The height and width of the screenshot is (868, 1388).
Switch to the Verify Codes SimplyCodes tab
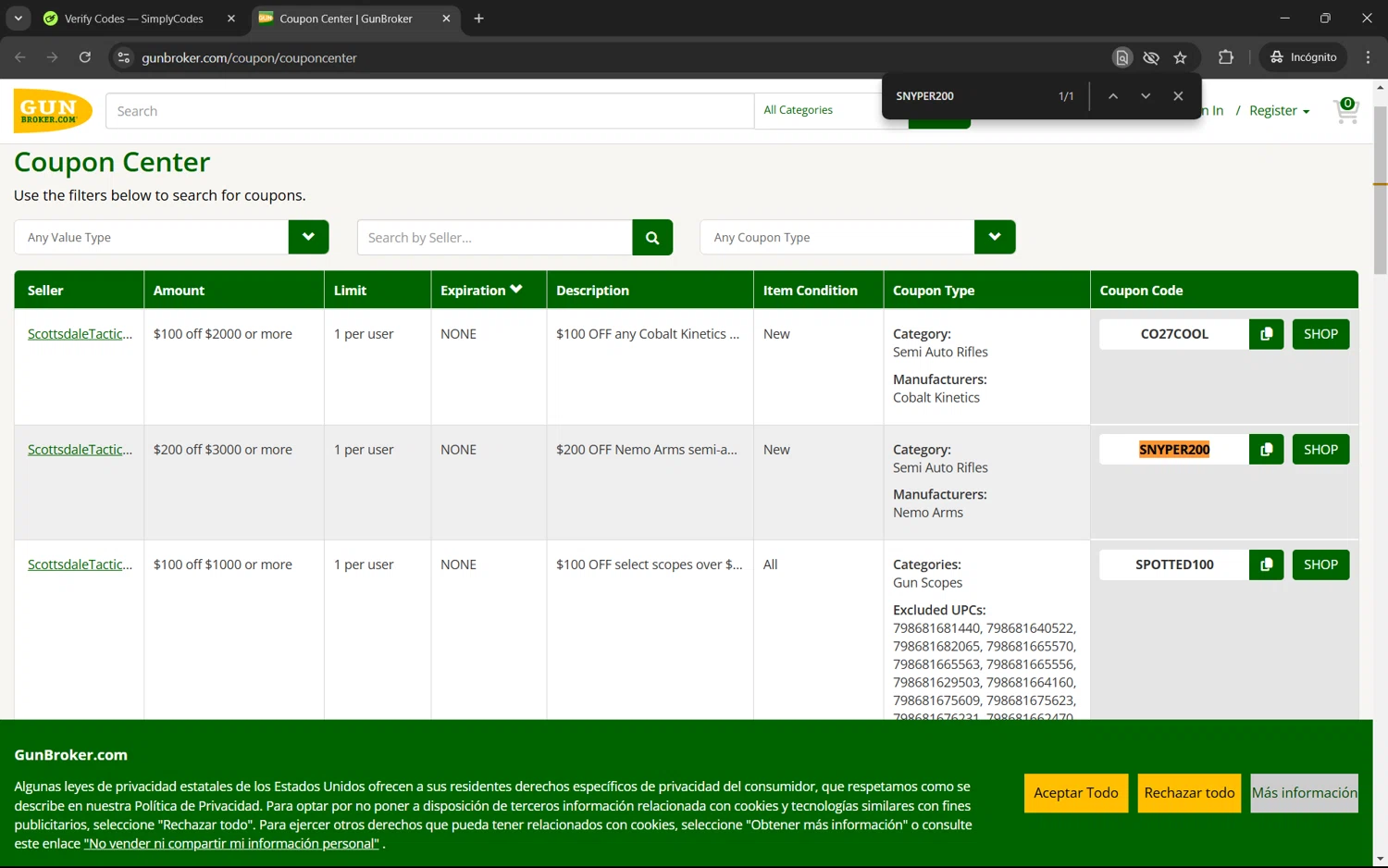click(134, 19)
